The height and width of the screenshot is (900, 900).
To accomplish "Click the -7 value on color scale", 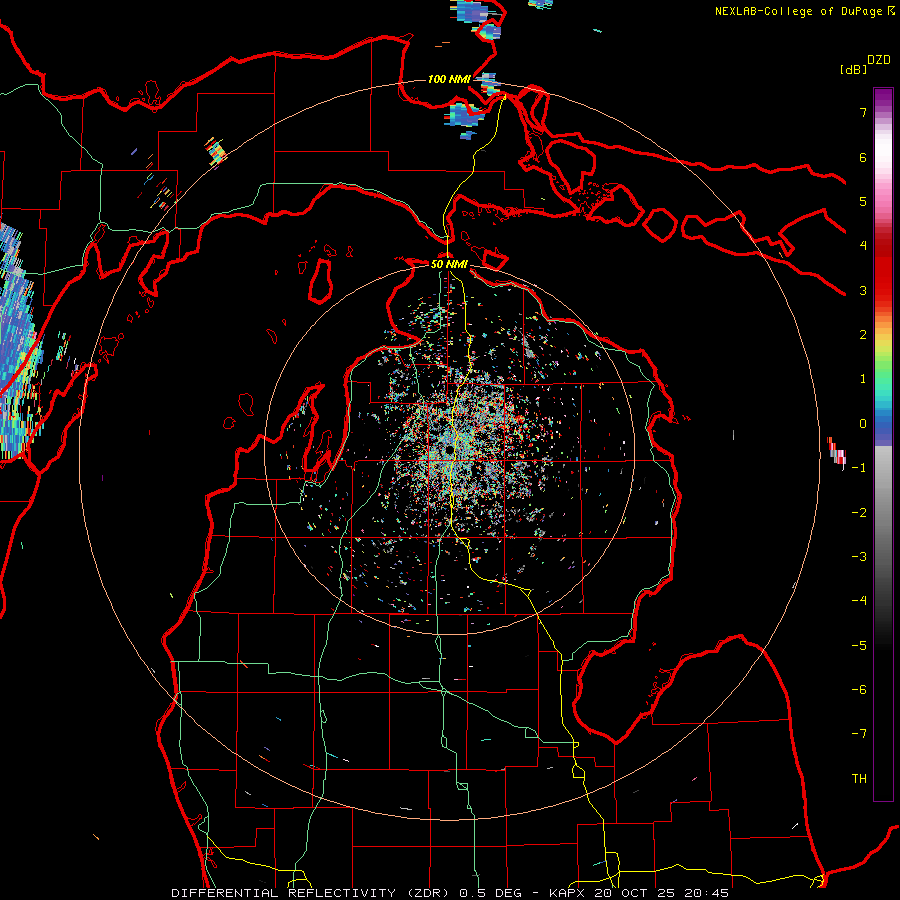I will click(x=859, y=734).
